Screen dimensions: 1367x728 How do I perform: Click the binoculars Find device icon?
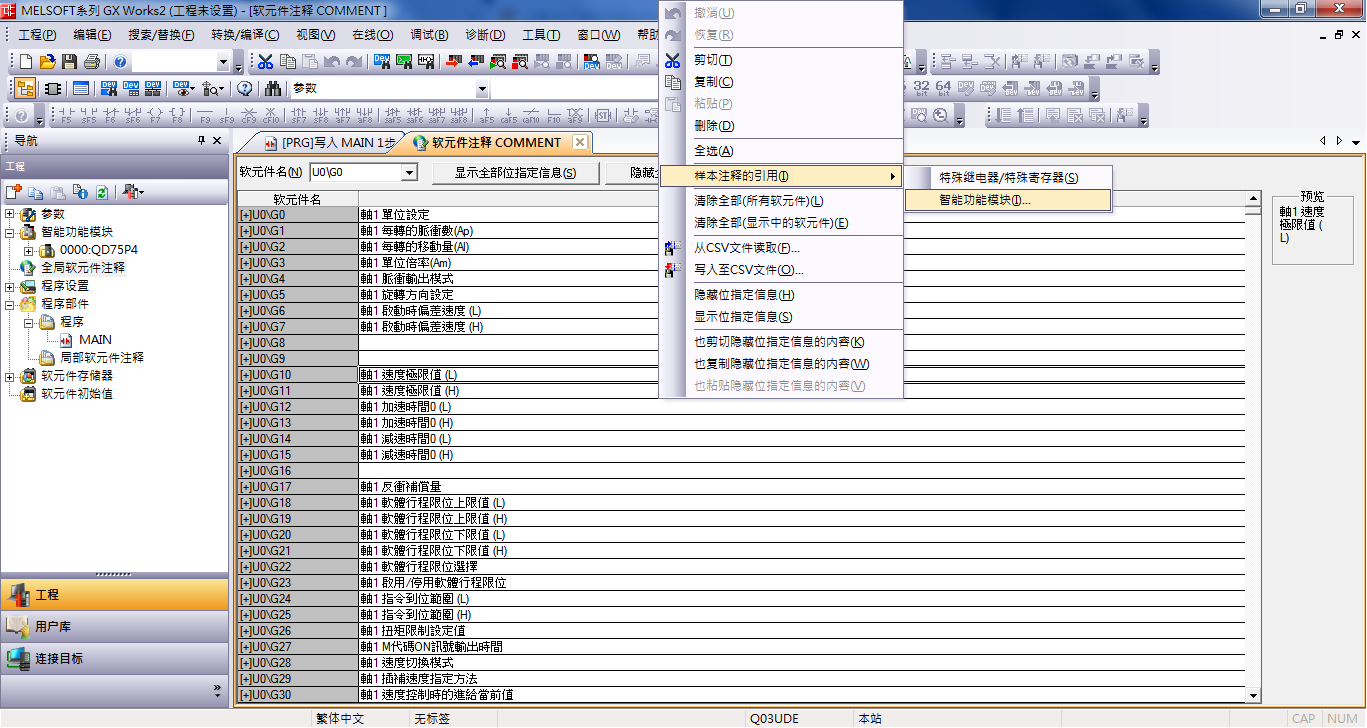[273, 89]
